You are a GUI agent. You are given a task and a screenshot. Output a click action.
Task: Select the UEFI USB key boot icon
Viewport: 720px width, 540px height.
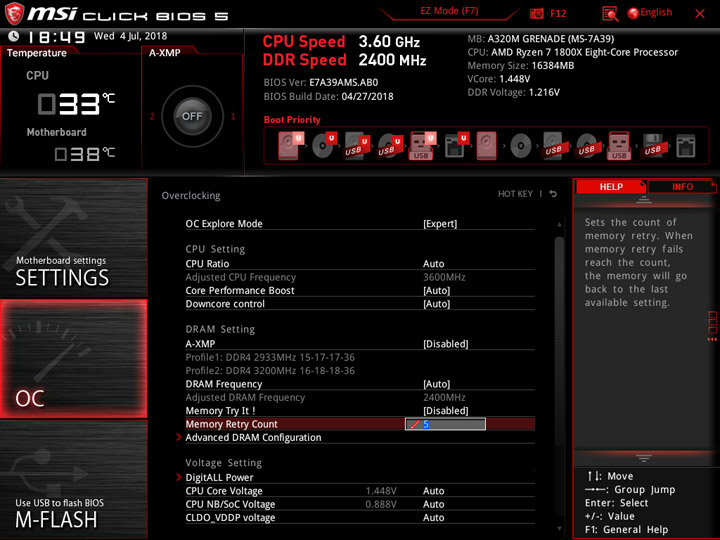tap(423, 146)
